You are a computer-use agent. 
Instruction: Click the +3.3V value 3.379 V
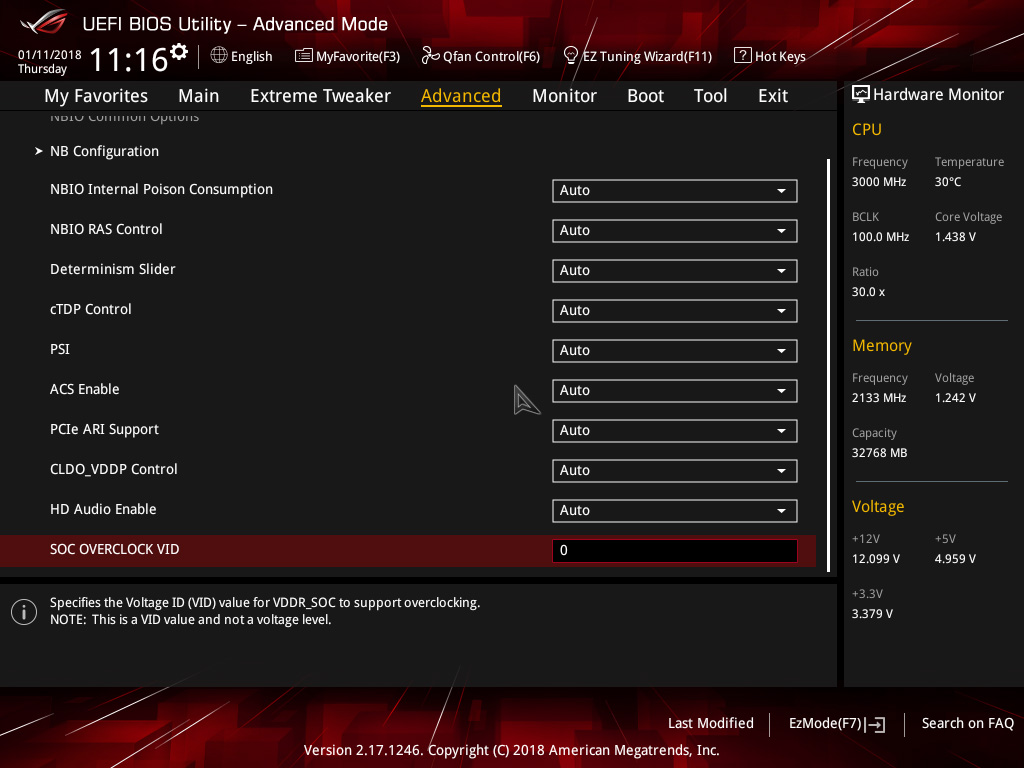pyautogui.click(x=872, y=614)
